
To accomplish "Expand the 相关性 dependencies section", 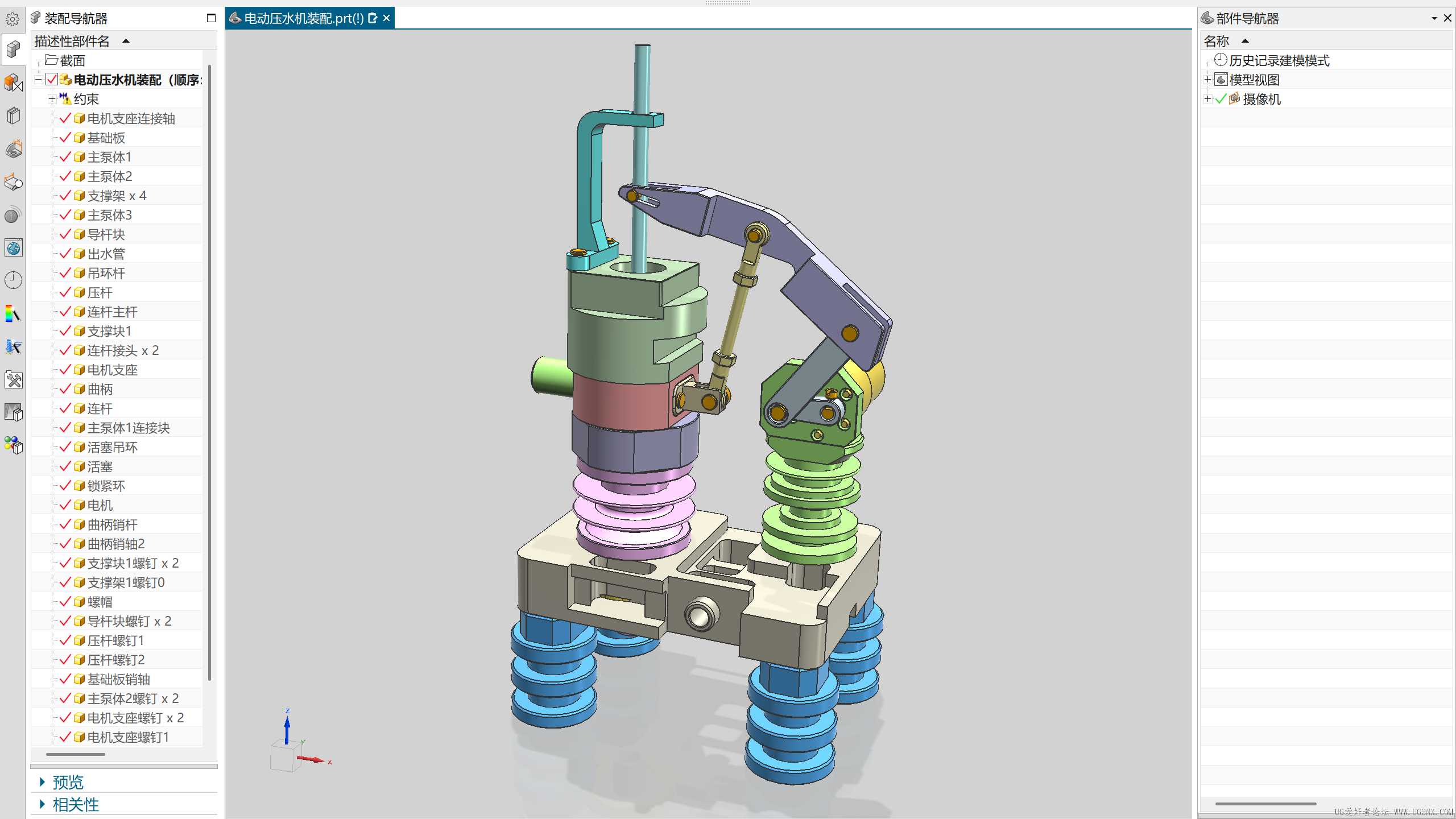I will pyautogui.click(x=75, y=804).
